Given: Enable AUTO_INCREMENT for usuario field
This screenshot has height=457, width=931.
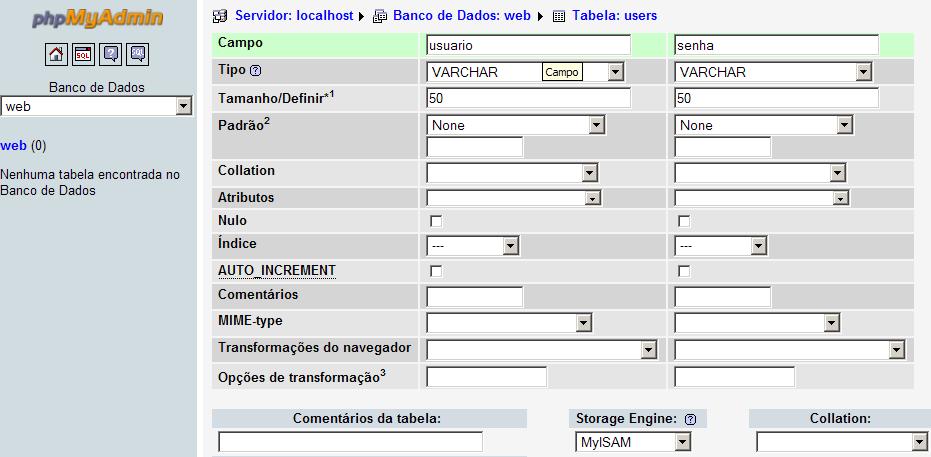Looking at the screenshot, I should click(436, 271).
